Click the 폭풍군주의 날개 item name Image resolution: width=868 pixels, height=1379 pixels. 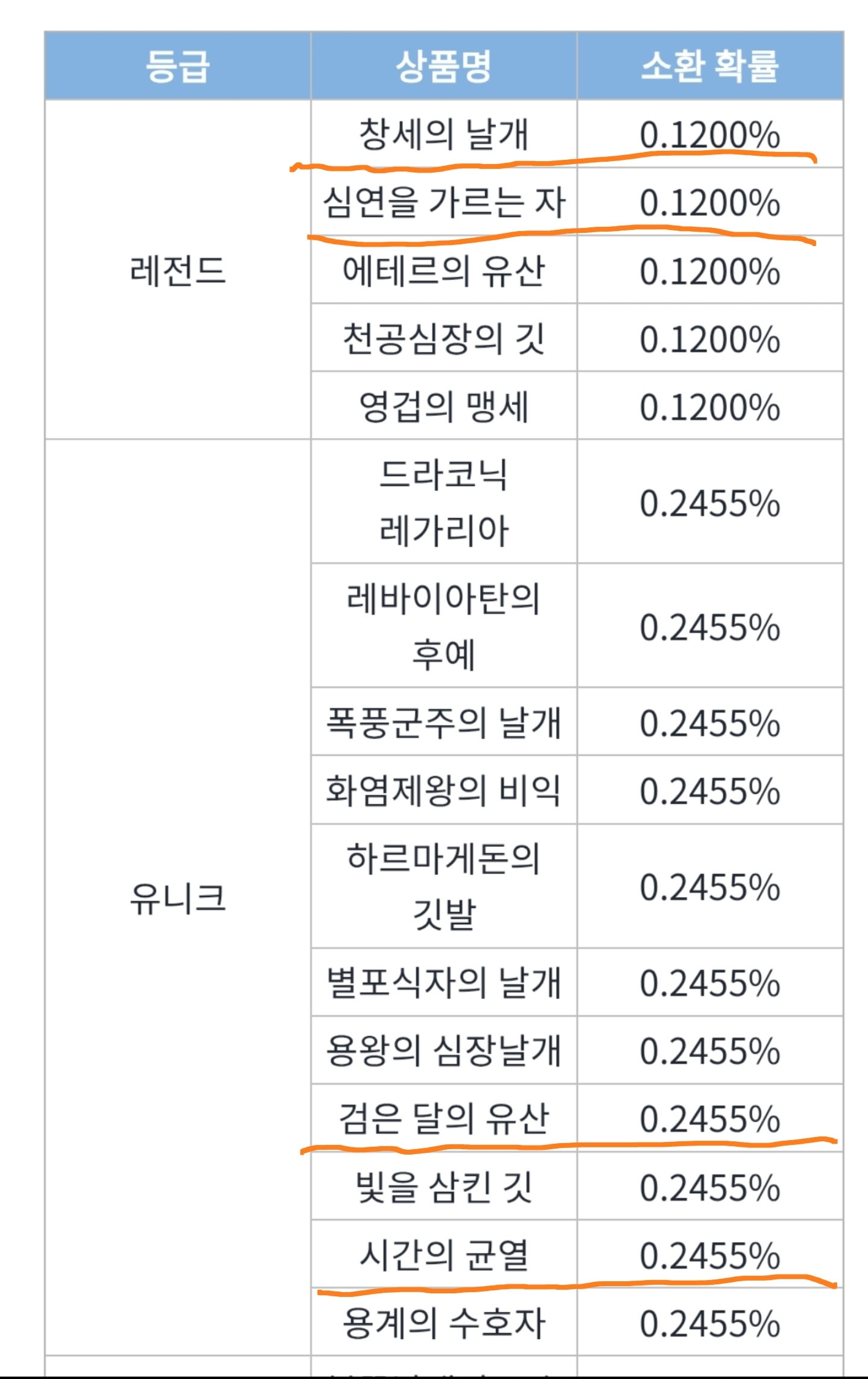443,722
